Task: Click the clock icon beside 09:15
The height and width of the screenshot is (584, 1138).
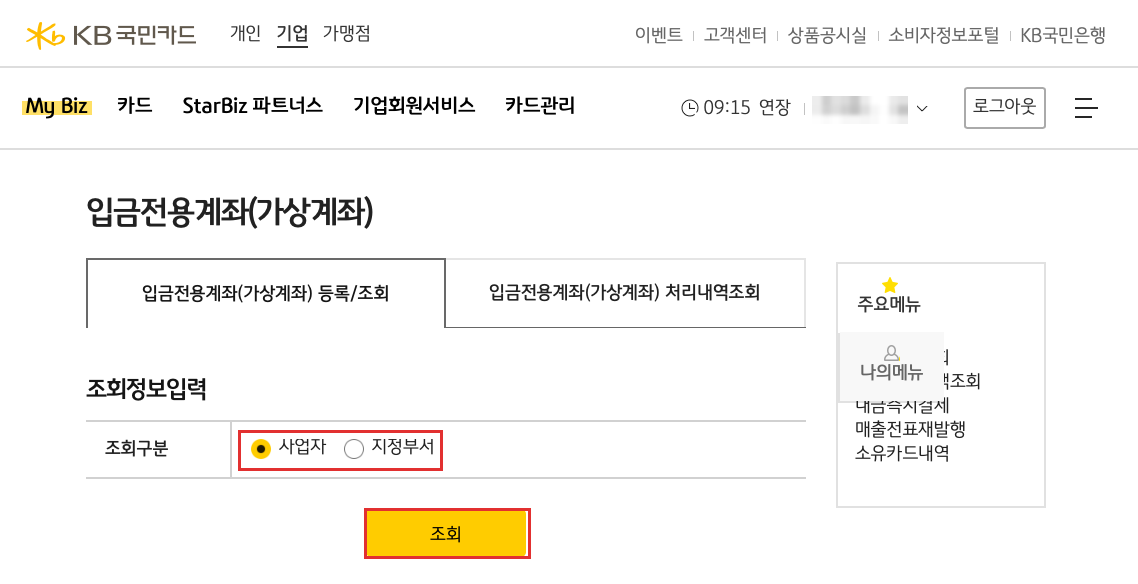Action: 689,108
